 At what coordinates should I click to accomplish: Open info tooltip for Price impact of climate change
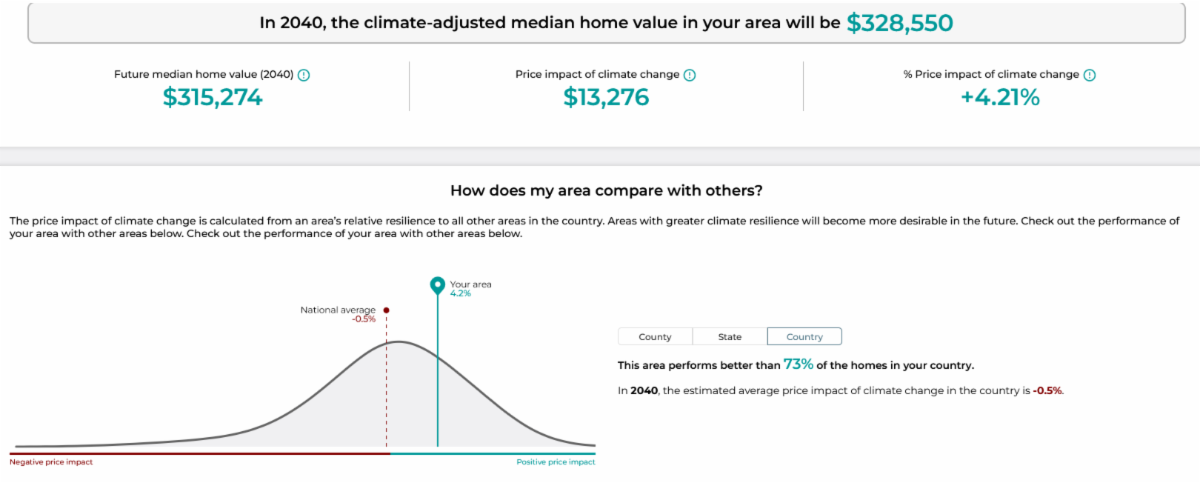(690, 75)
